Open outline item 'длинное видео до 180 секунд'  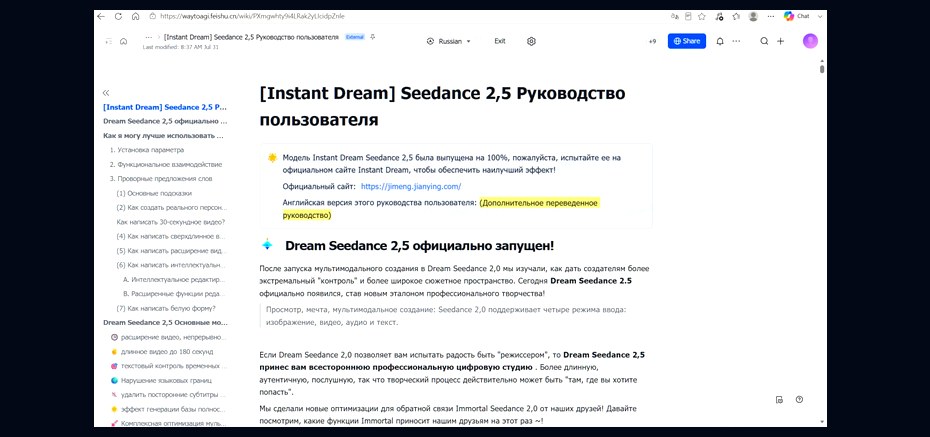click(162, 352)
